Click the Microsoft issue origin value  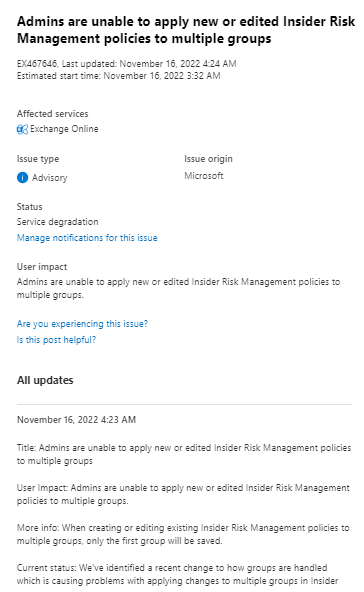pyautogui.click(x=204, y=176)
